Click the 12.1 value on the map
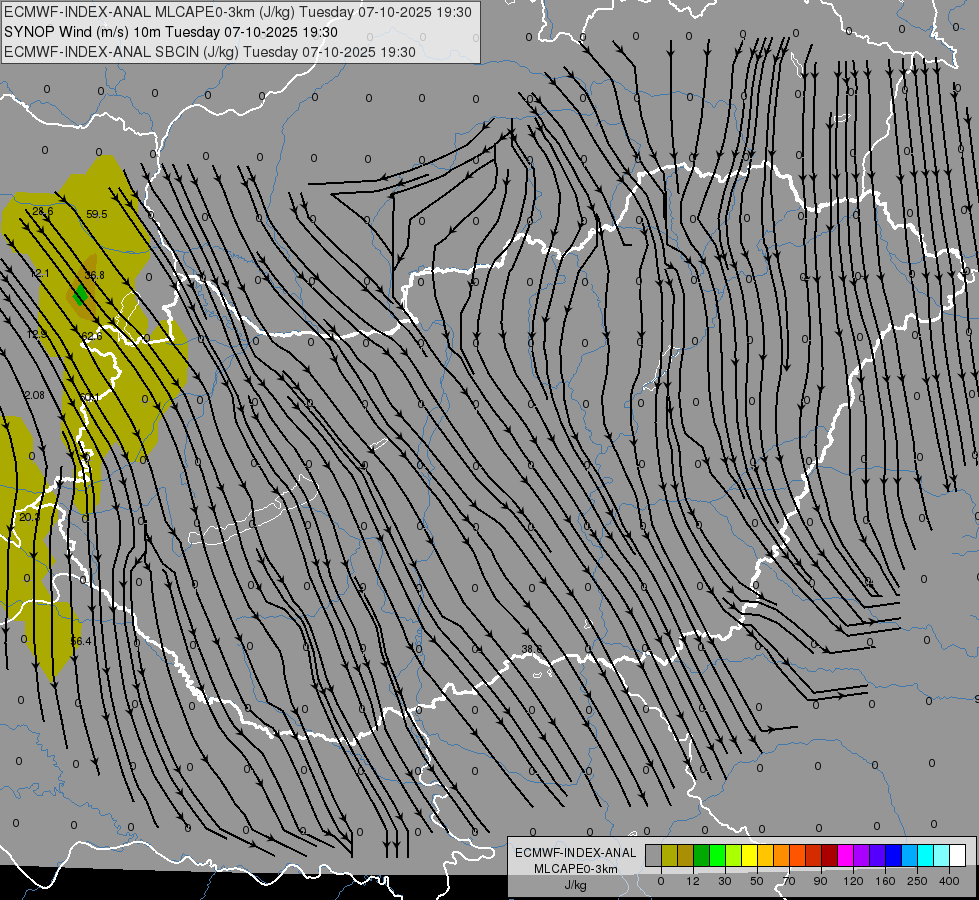The image size is (979, 900). 39,273
